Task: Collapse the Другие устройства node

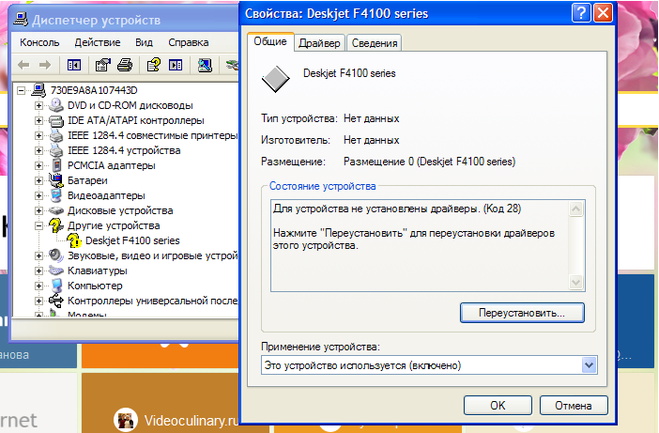Action: click(x=39, y=226)
